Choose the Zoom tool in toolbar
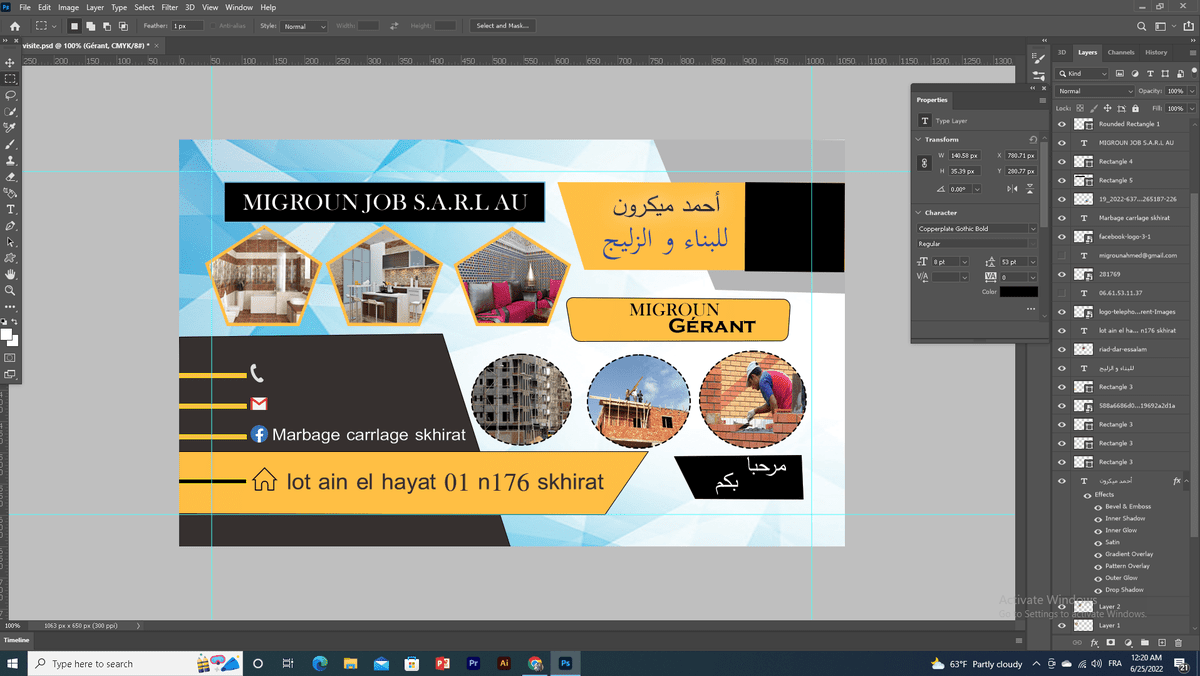1200x676 pixels. 10,290
